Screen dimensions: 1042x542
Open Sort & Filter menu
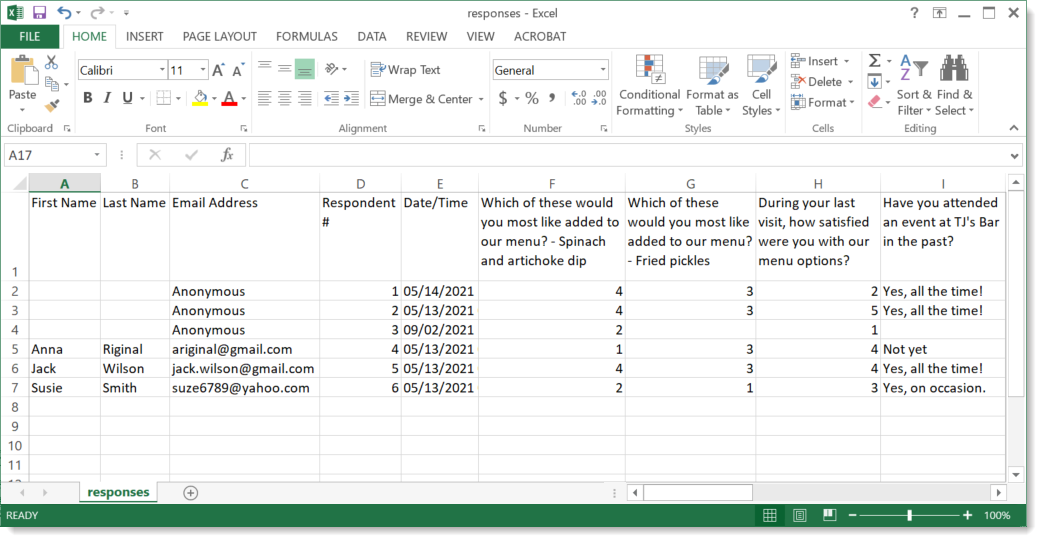pyautogui.click(x=914, y=86)
